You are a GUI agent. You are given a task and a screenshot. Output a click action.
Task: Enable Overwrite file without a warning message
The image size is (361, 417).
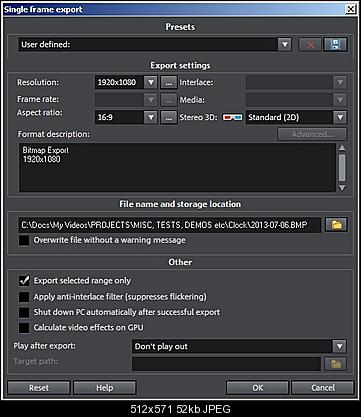(x=24, y=240)
